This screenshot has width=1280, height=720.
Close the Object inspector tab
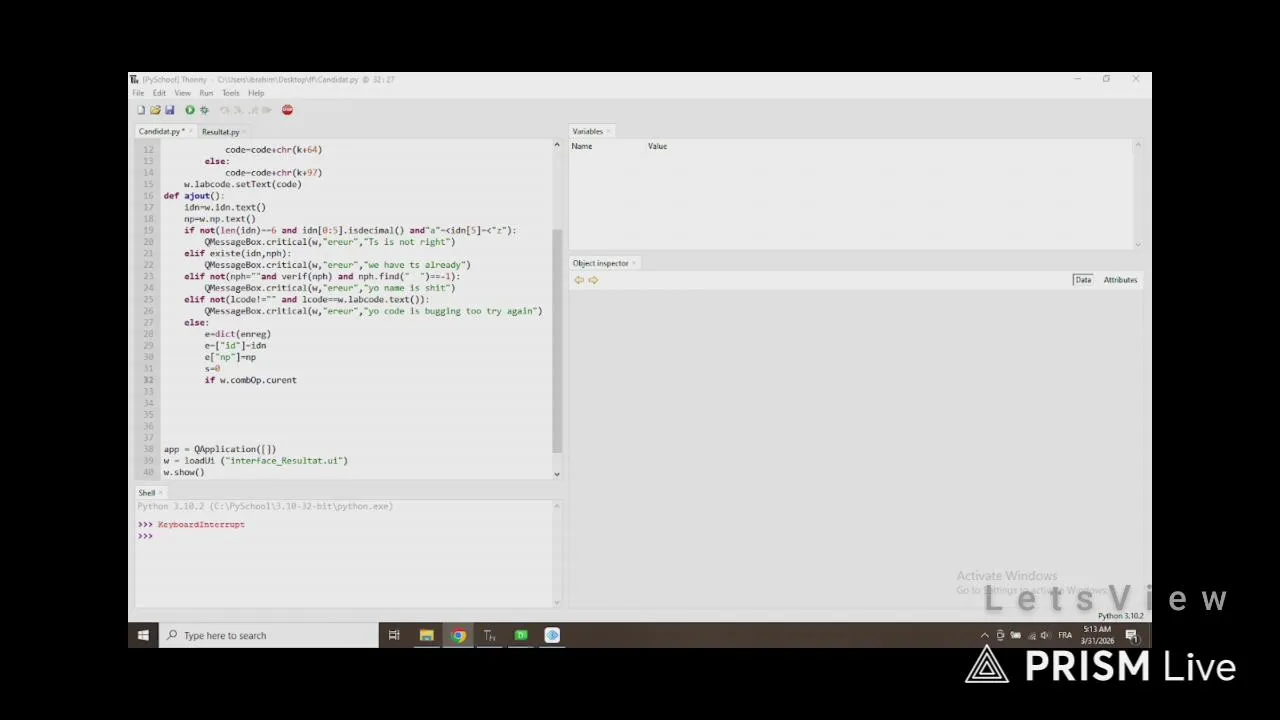click(x=633, y=264)
